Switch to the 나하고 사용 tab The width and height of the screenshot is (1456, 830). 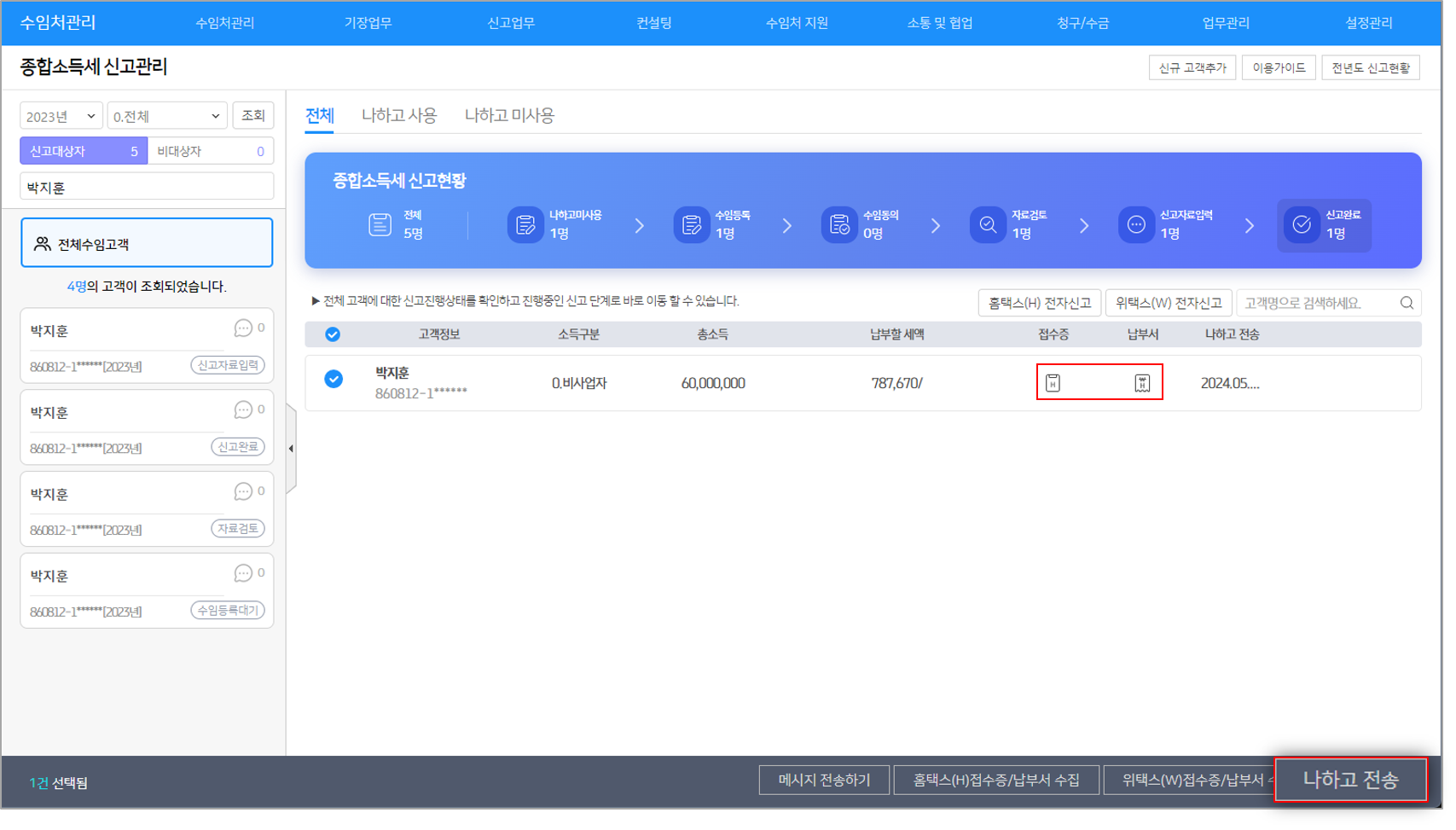coord(398,115)
